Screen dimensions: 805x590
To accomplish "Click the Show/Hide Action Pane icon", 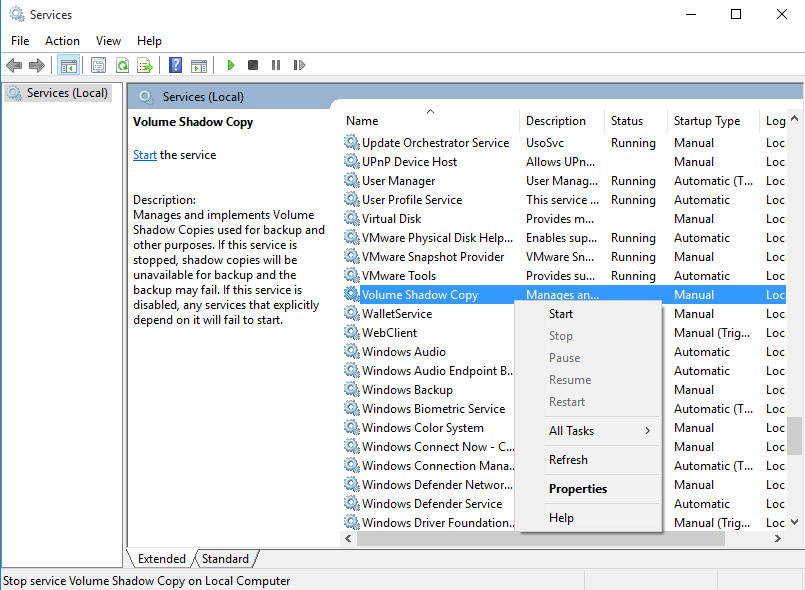I will pos(199,65).
